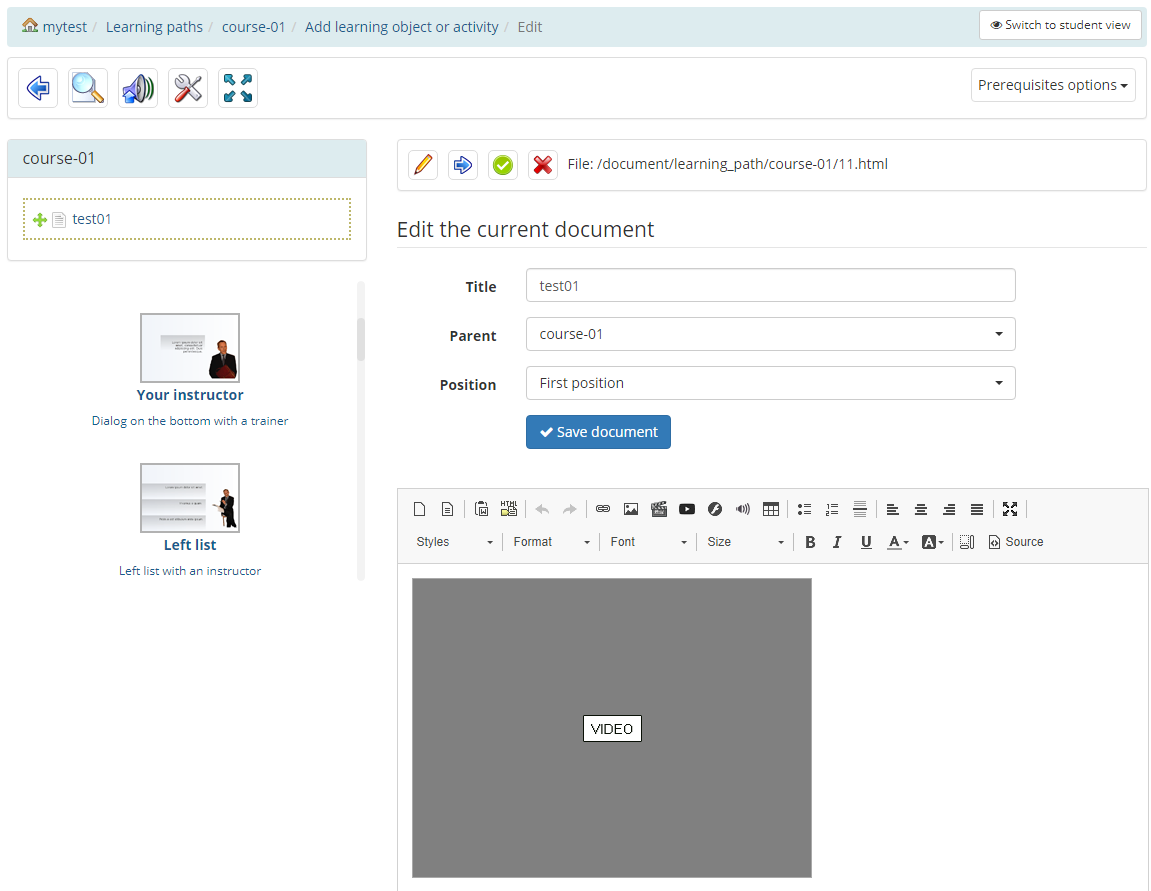Screen dimensions: 1151x891
Task: Click the maximize editor (fullscreen arrows) icon
Action: click(1010, 509)
